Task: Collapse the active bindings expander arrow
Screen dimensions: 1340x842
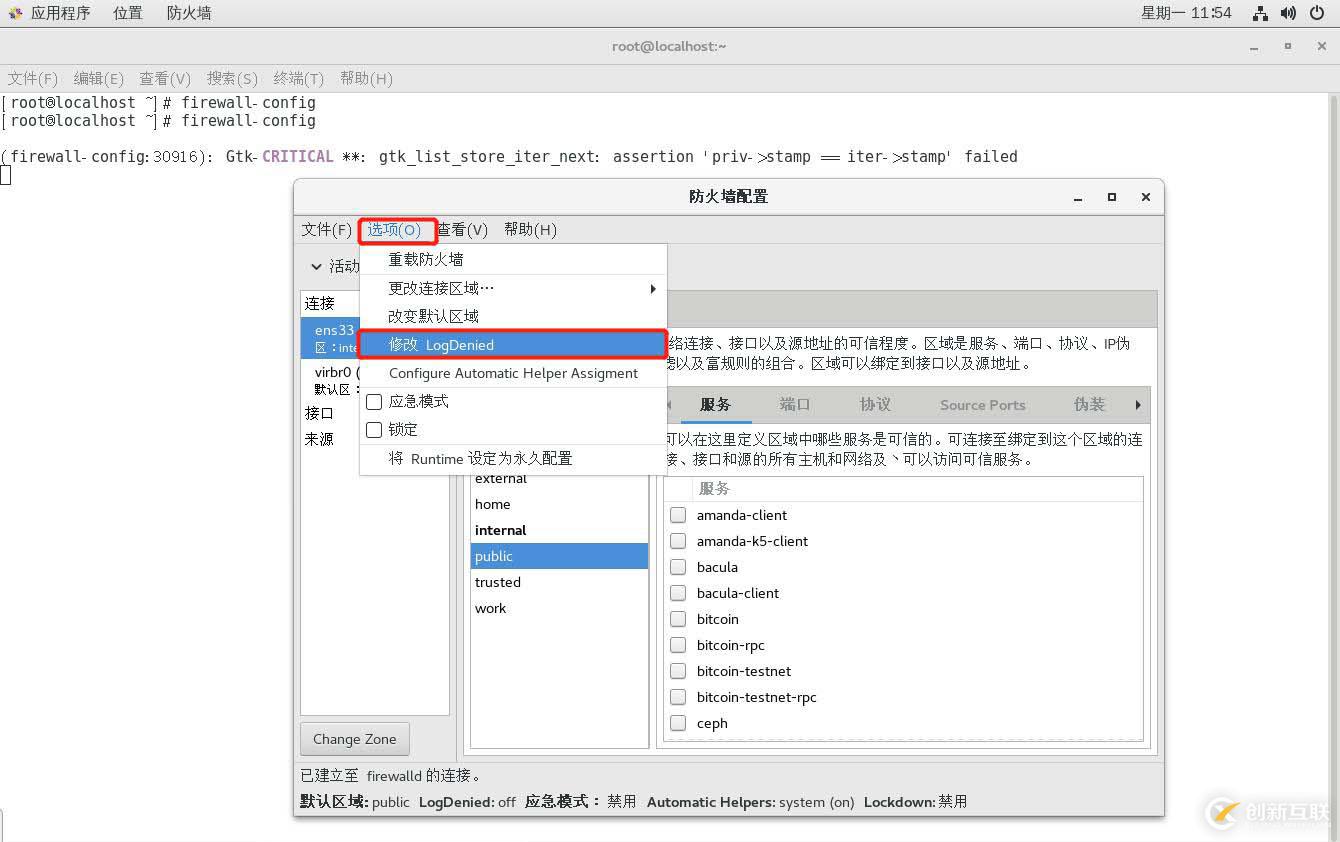Action: click(316, 266)
